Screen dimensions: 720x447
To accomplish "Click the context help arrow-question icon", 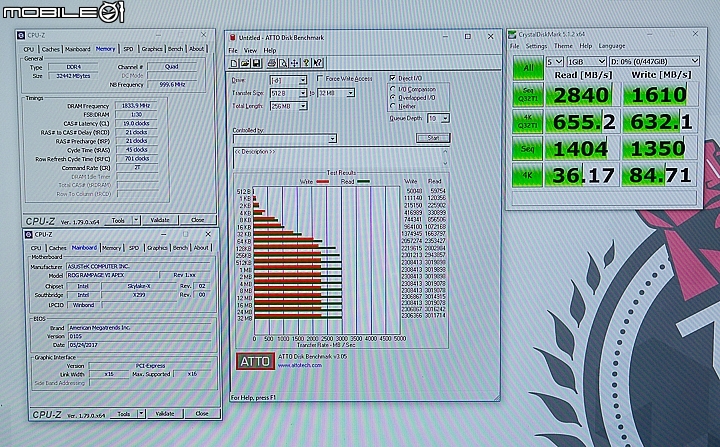I will [318, 63].
